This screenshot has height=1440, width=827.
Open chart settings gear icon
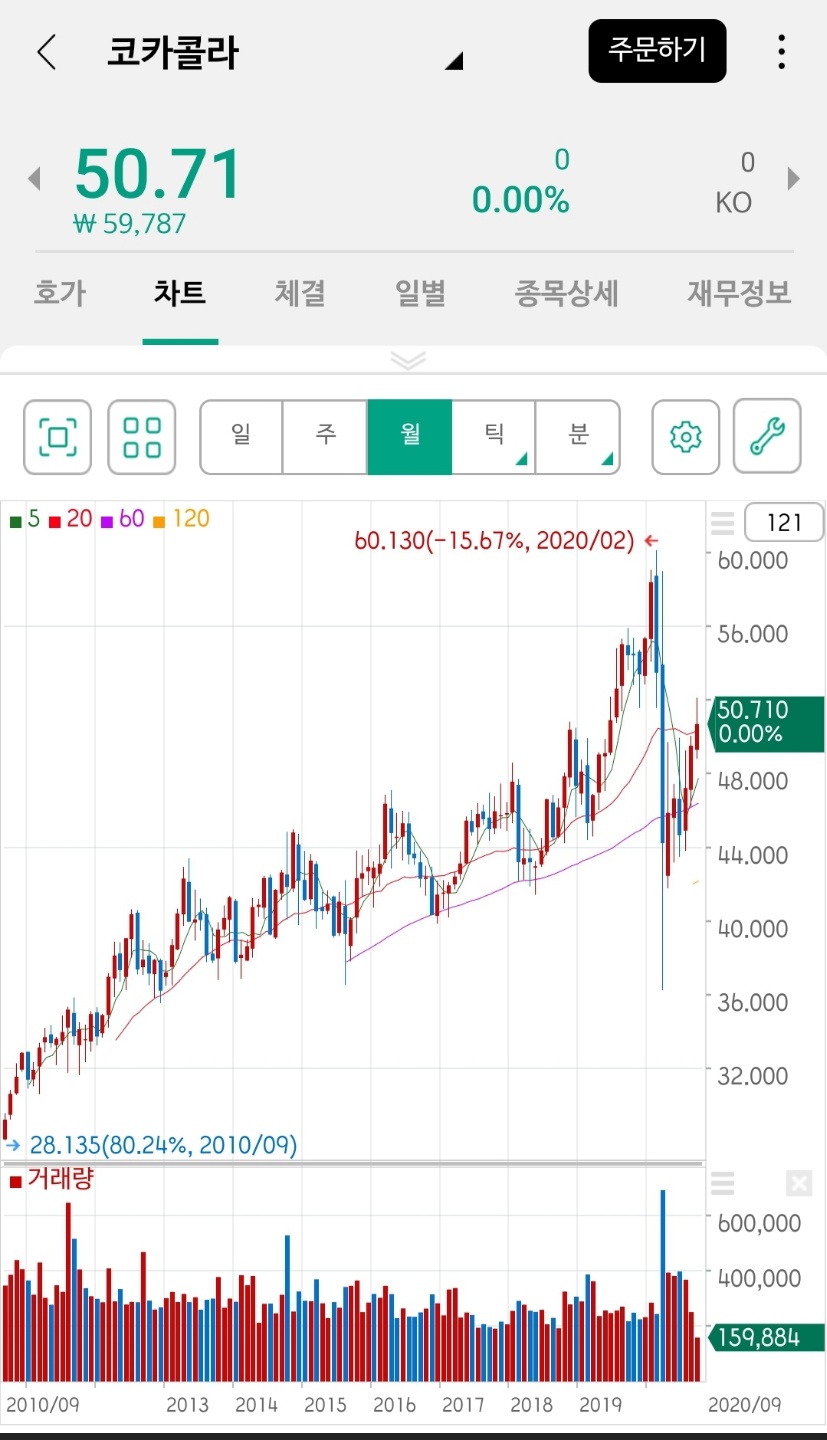pos(686,437)
